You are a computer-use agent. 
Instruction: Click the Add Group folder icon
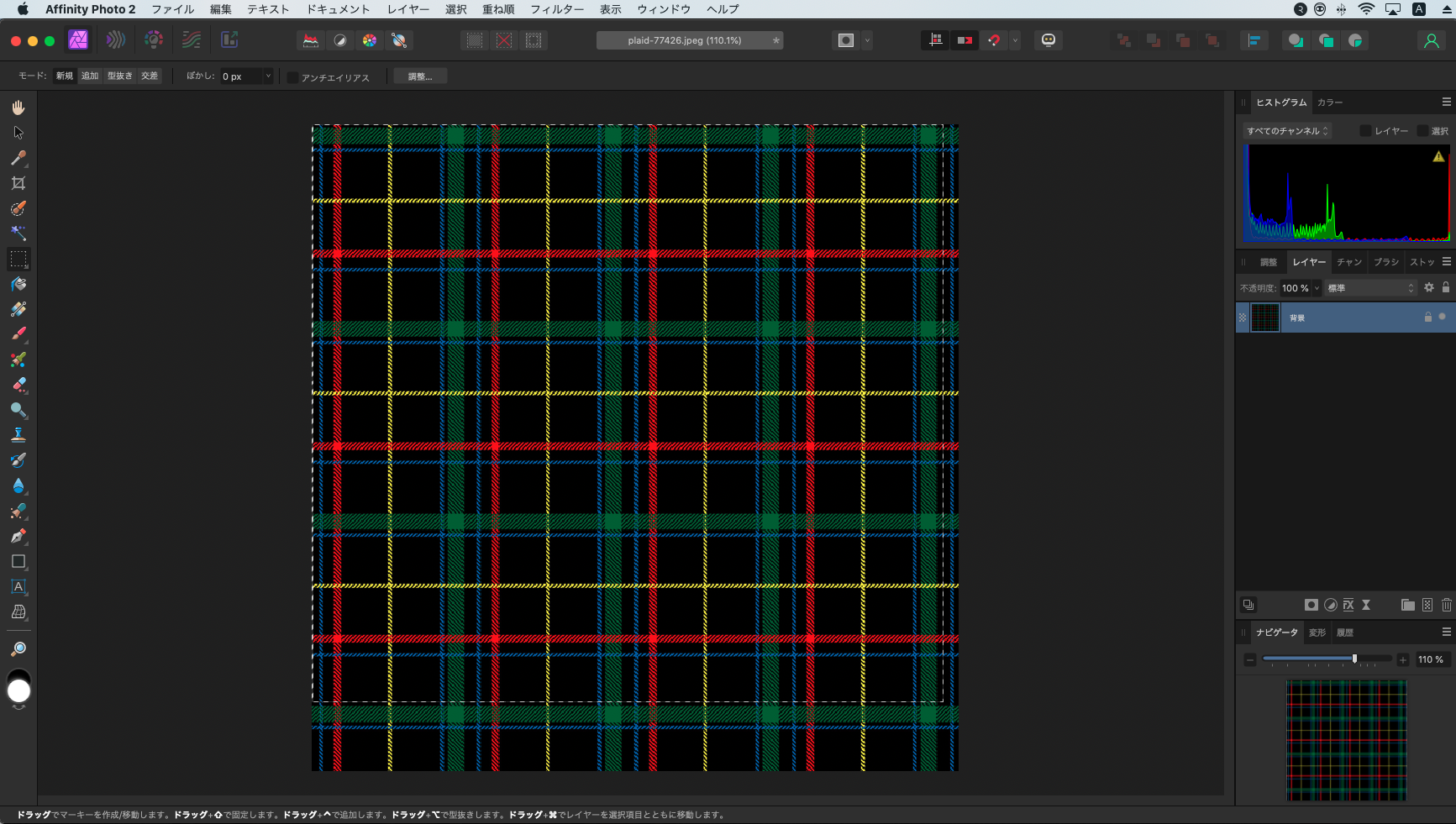pos(1408,605)
